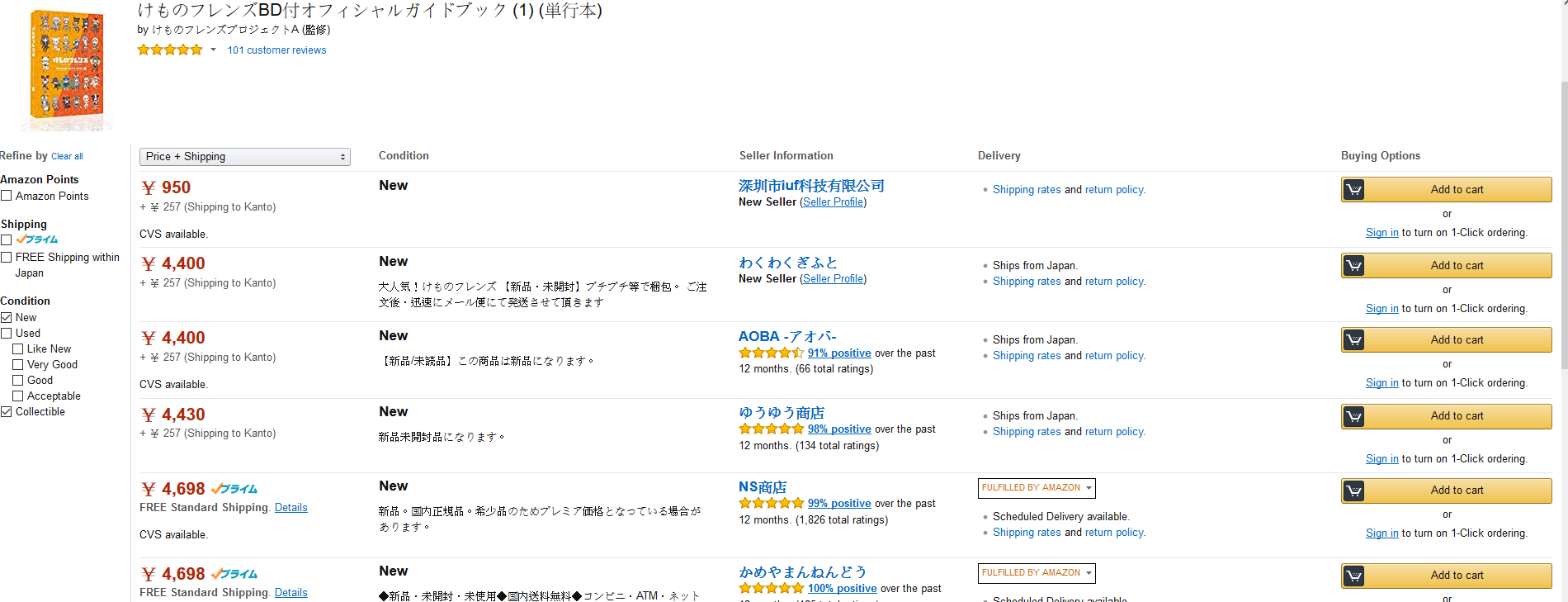Open the ゆうゆう商店 seller page
1568x602 pixels.
point(782,412)
